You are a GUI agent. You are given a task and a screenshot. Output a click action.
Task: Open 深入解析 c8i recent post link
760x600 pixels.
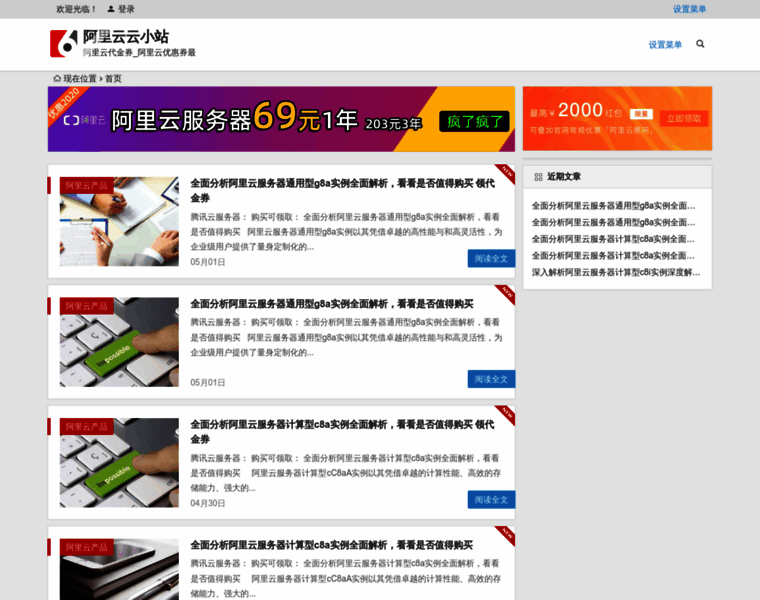[x=616, y=272]
